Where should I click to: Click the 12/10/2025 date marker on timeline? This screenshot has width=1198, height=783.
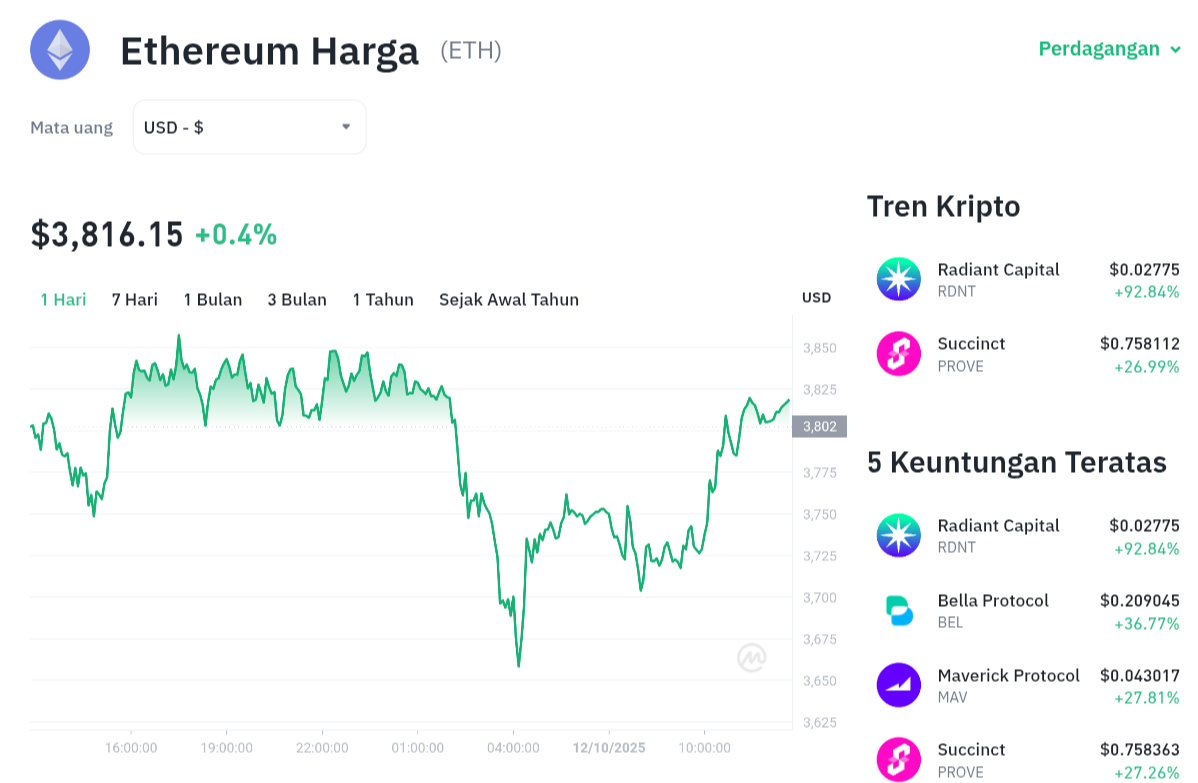pos(609,748)
